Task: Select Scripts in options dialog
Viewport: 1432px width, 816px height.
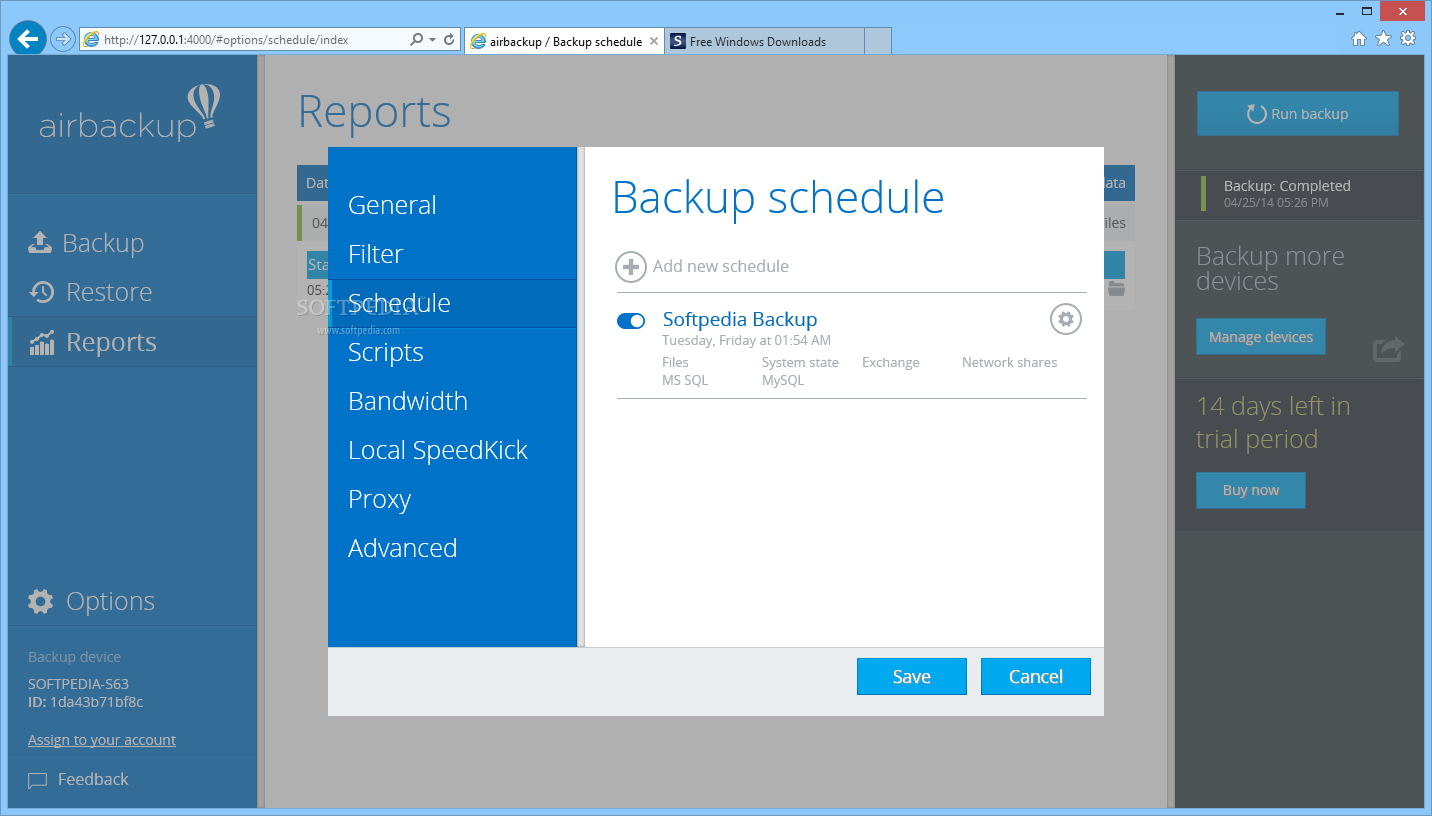Action: tap(452, 352)
